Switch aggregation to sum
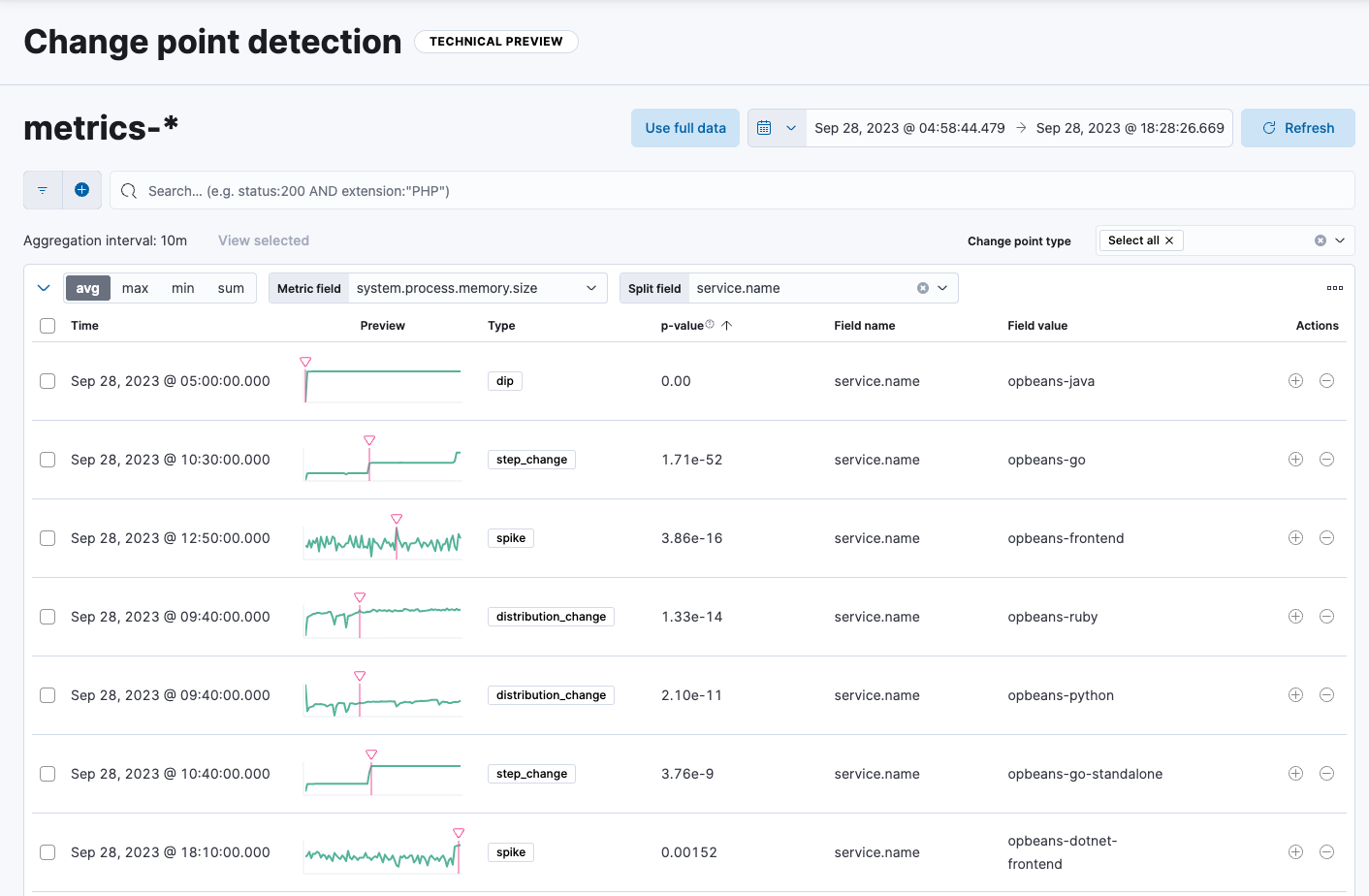Viewport: 1369px width, 896px height. click(x=231, y=288)
